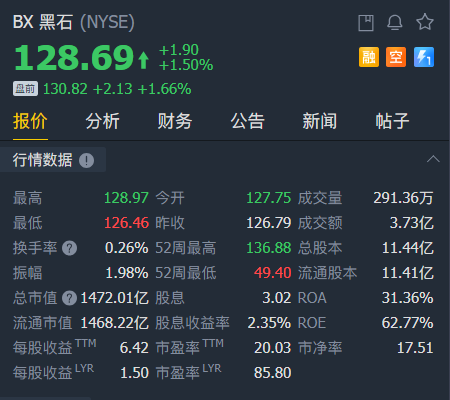This screenshot has height=400, width=450.
Task: Open the notes bookmark icon
Action: tap(366, 23)
